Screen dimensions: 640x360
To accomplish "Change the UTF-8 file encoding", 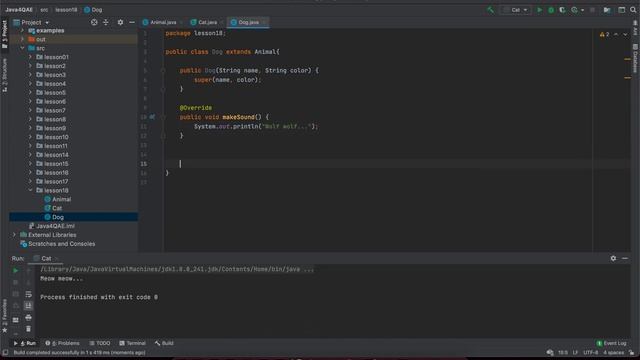I will click(x=591, y=353).
